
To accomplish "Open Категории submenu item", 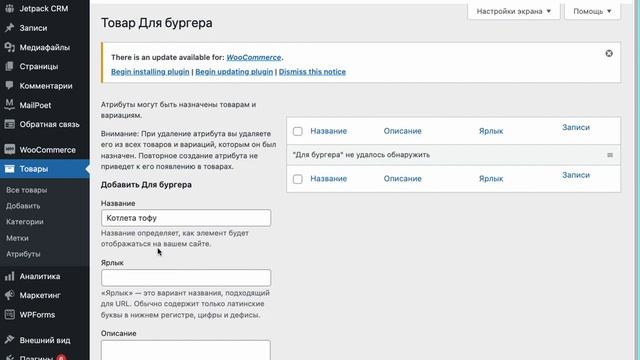I will point(24,222).
